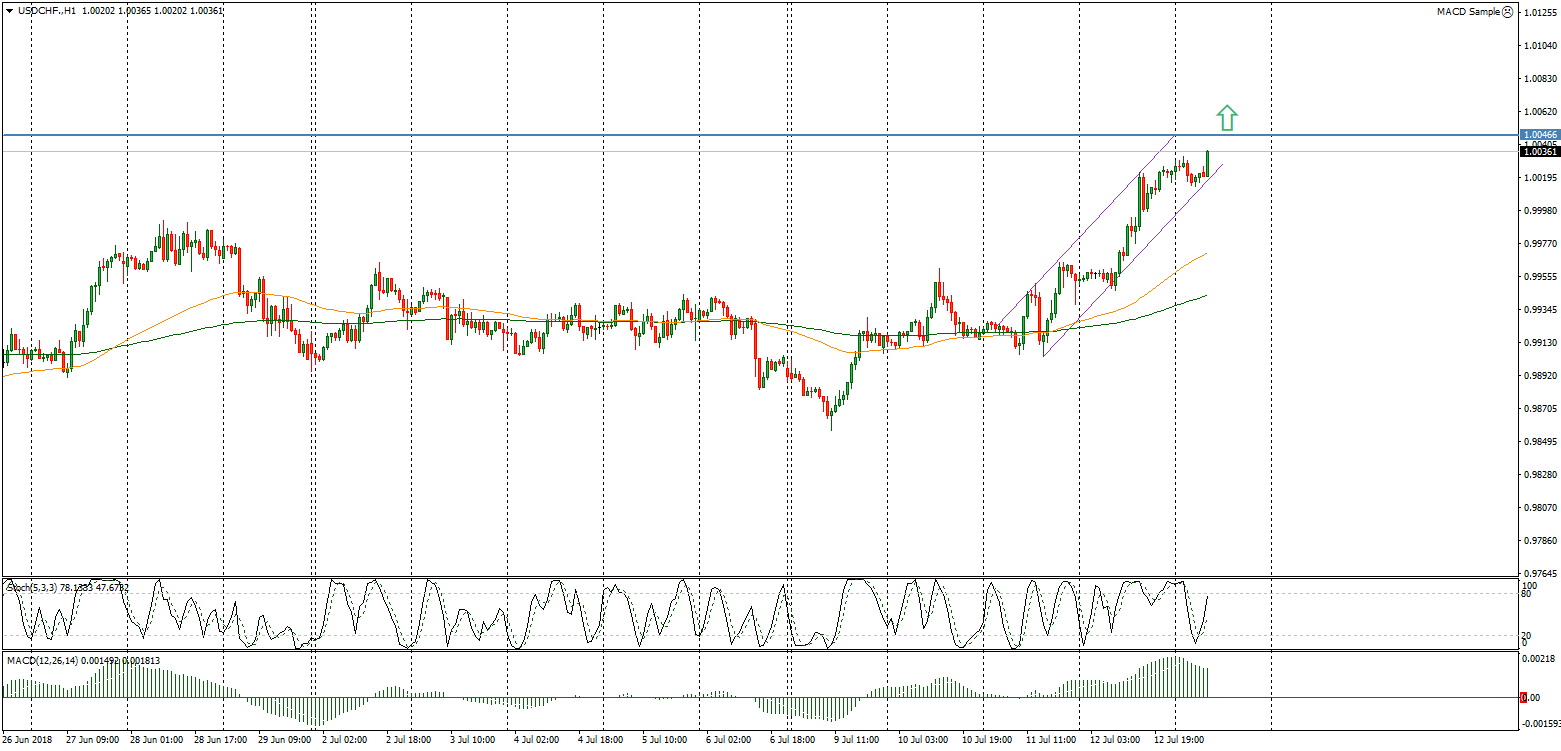Click the 2 Jul 02:00 time label
The image size is (1561, 751).
[343, 740]
